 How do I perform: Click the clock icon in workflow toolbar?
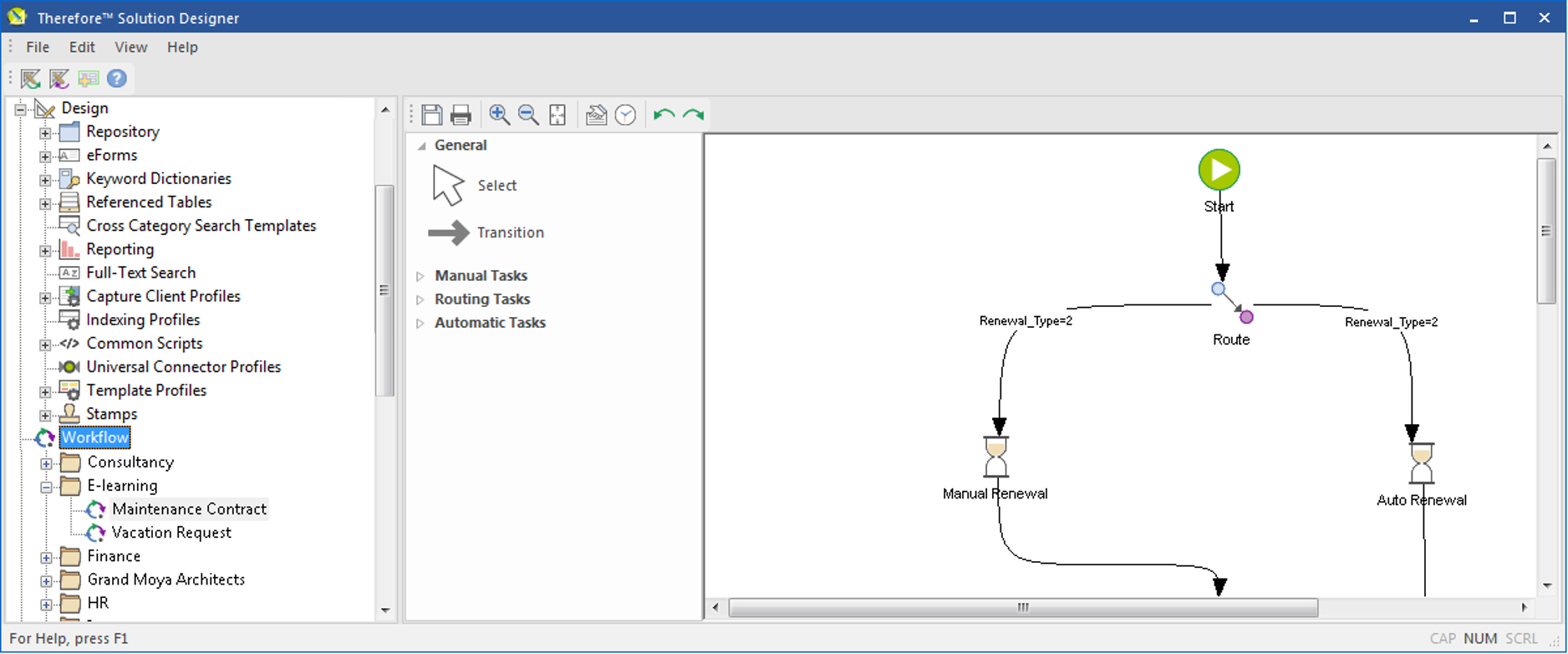click(625, 115)
